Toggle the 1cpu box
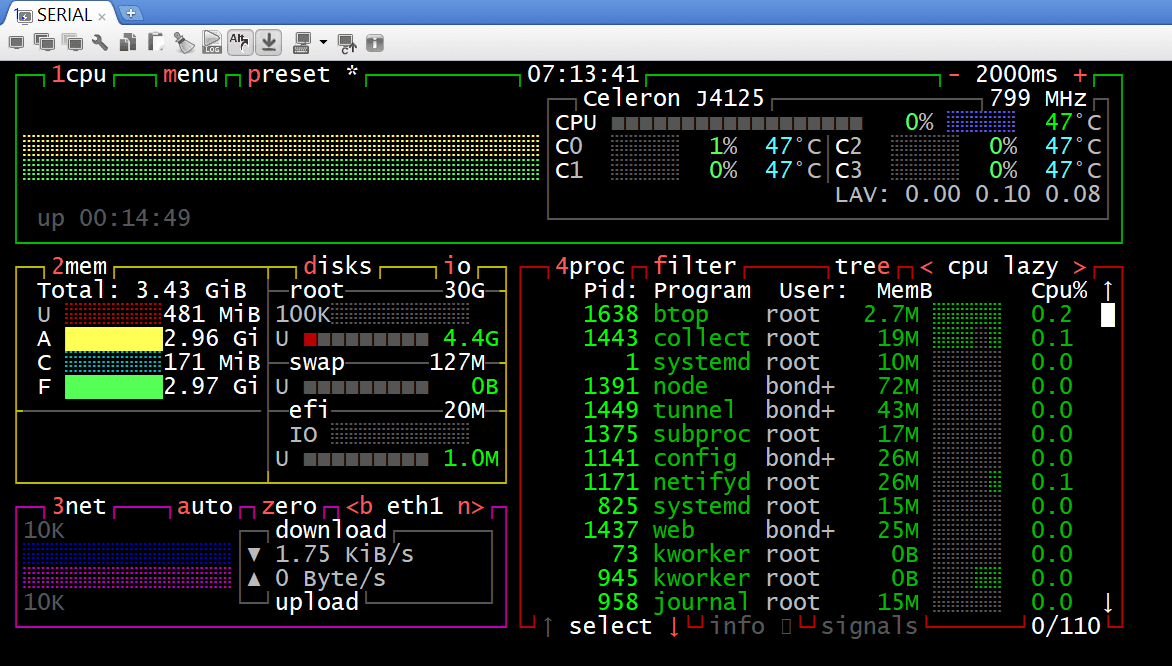This screenshot has height=666, width=1172. pyautogui.click(x=78, y=75)
